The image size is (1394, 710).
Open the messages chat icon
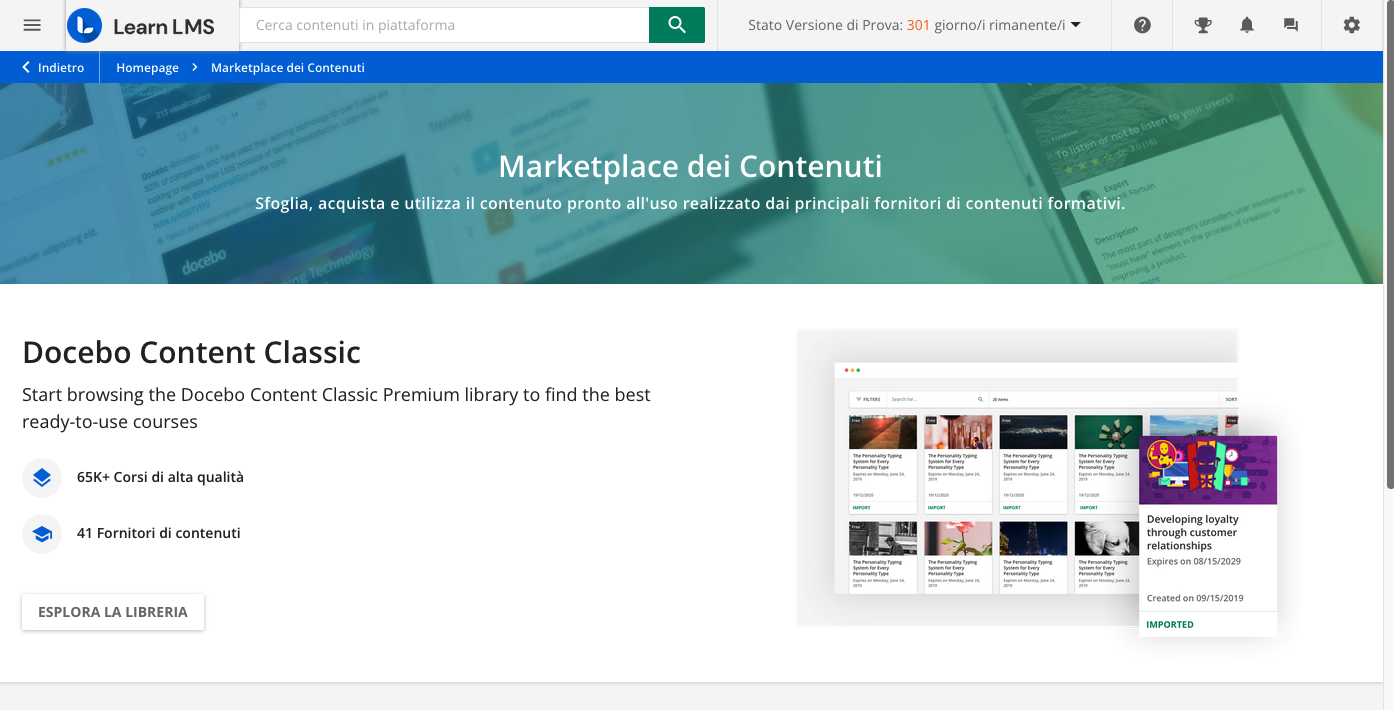[1291, 26]
